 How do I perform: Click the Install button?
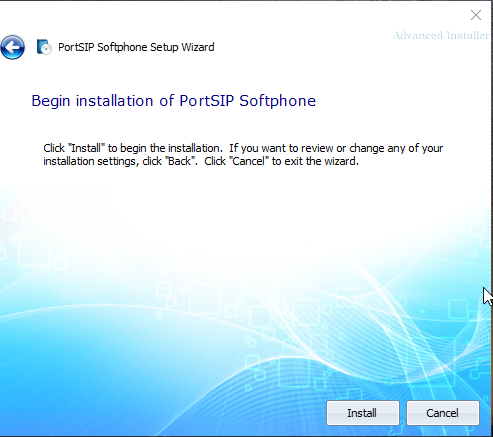click(x=363, y=413)
